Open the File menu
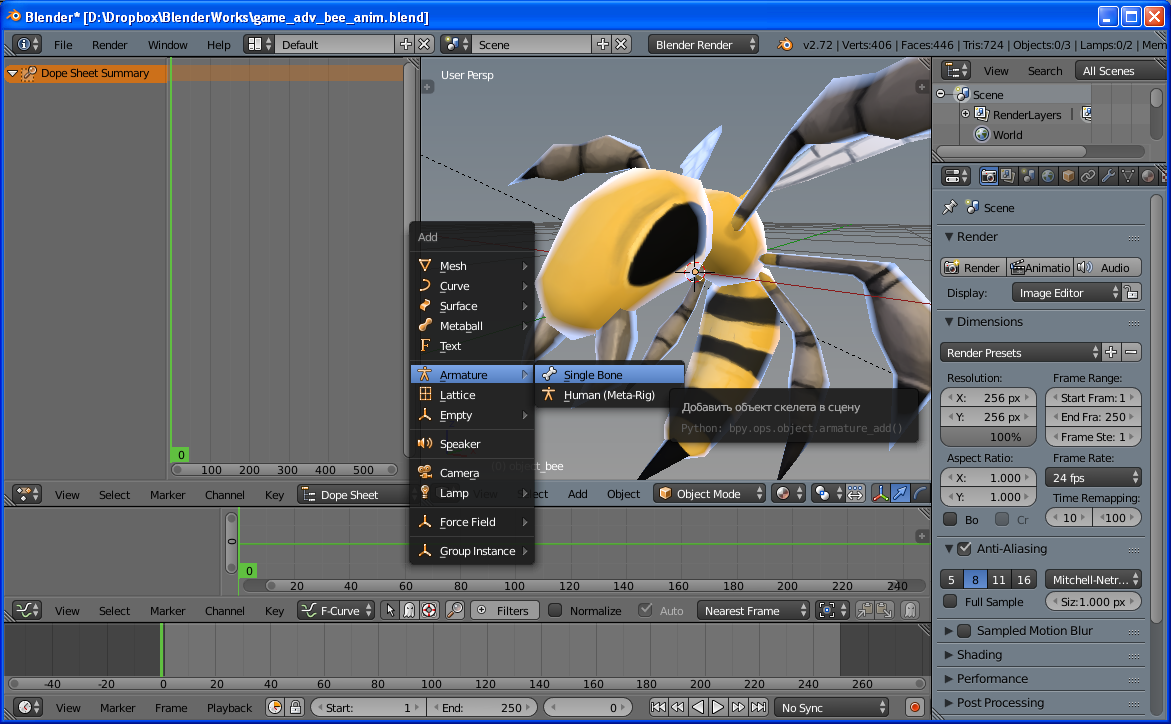This screenshot has height=724, width=1171. coord(63,44)
